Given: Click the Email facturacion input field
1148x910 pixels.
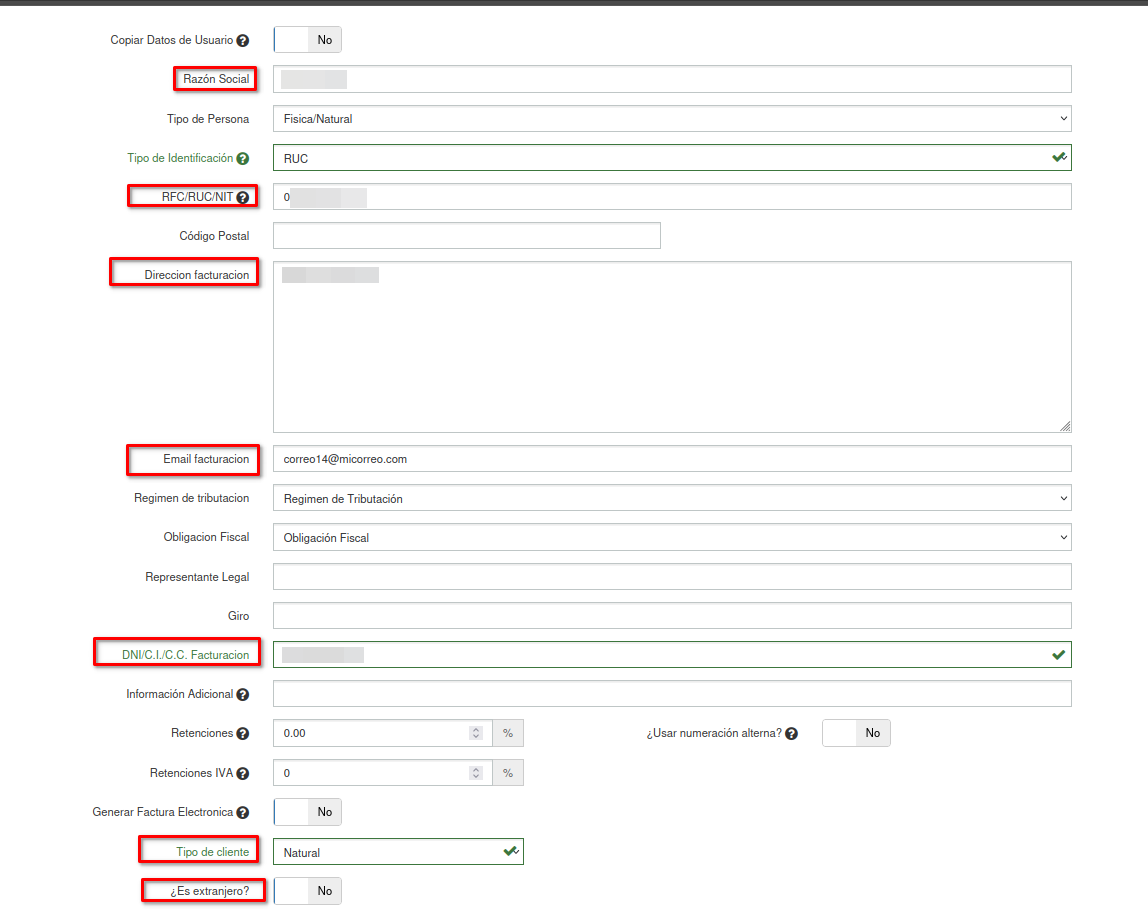Looking at the screenshot, I should click(671, 459).
